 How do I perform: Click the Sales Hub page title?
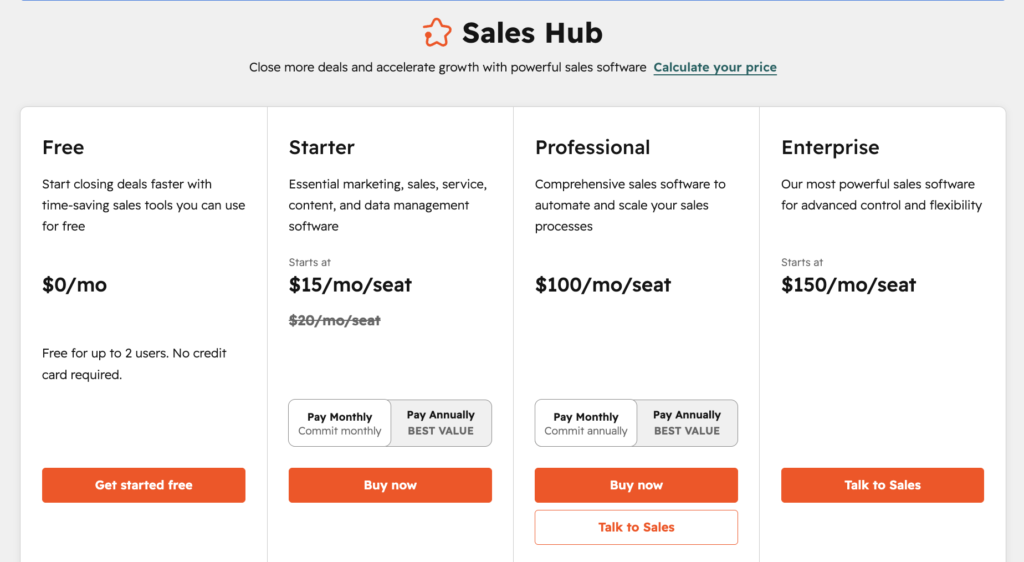pyautogui.click(x=532, y=33)
